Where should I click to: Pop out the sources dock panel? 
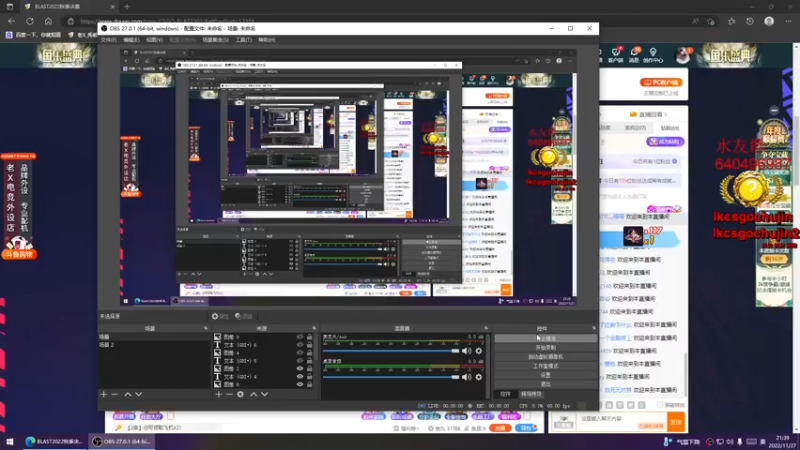coord(314,329)
